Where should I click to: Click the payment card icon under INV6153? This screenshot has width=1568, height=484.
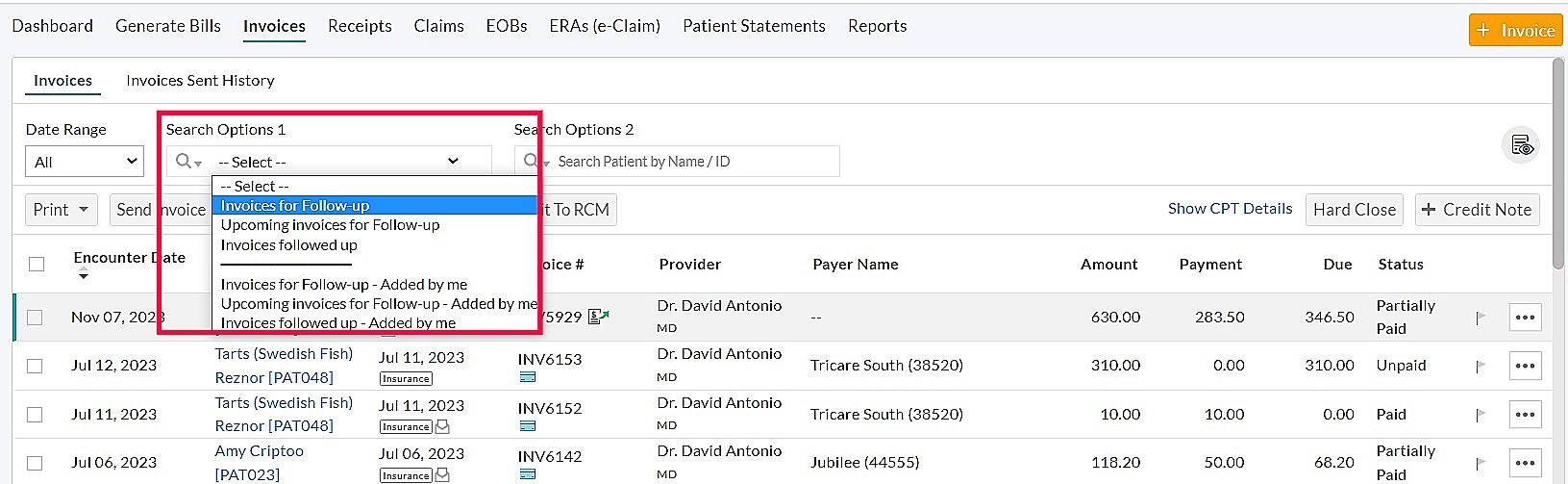[527, 378]
